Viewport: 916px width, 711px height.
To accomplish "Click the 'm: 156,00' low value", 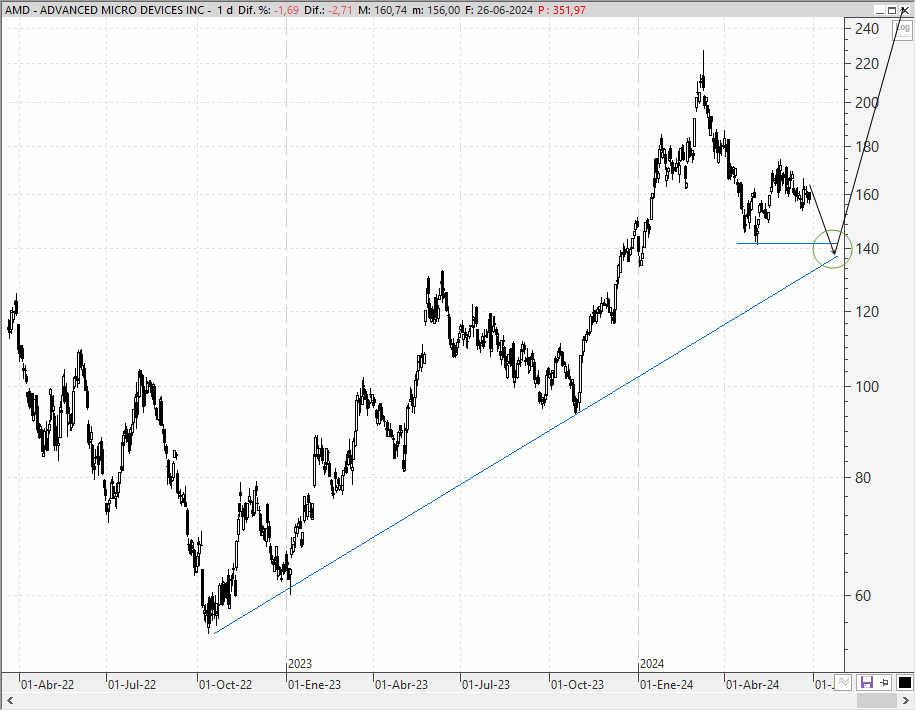I will tap(436, 10).
